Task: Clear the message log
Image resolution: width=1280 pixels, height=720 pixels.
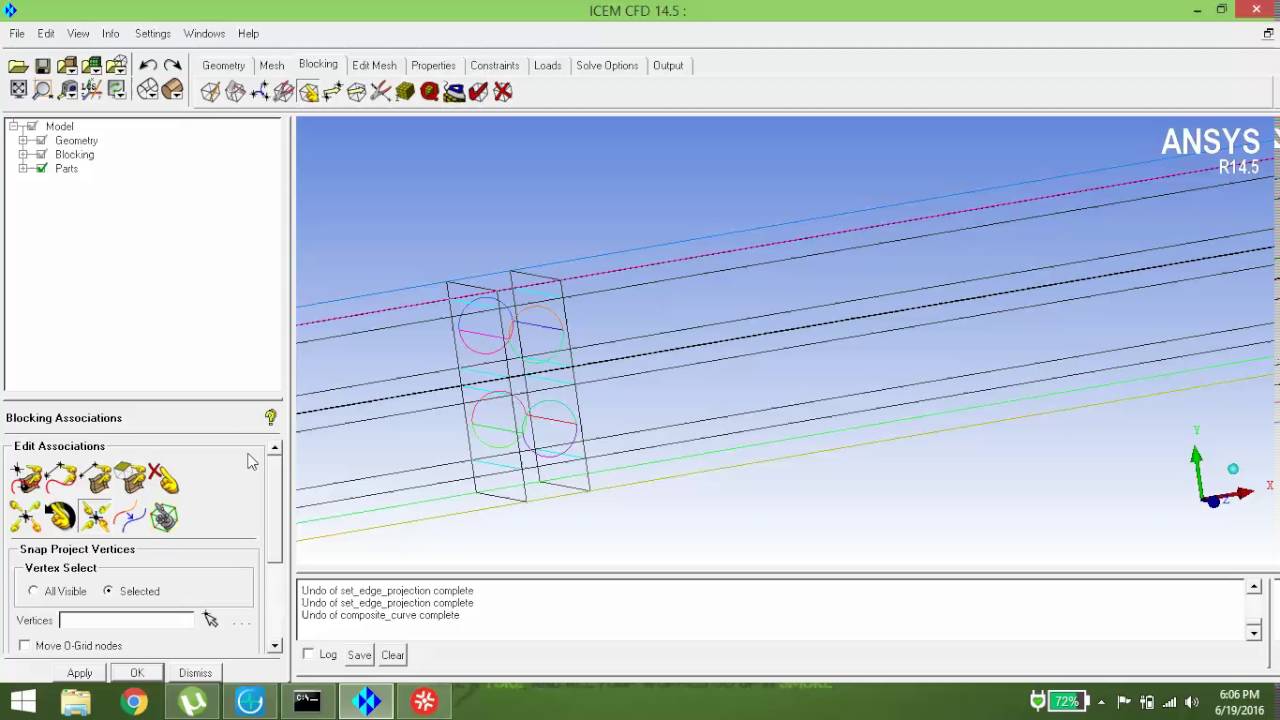Action: pyautogui.click(x=393, y=655)
